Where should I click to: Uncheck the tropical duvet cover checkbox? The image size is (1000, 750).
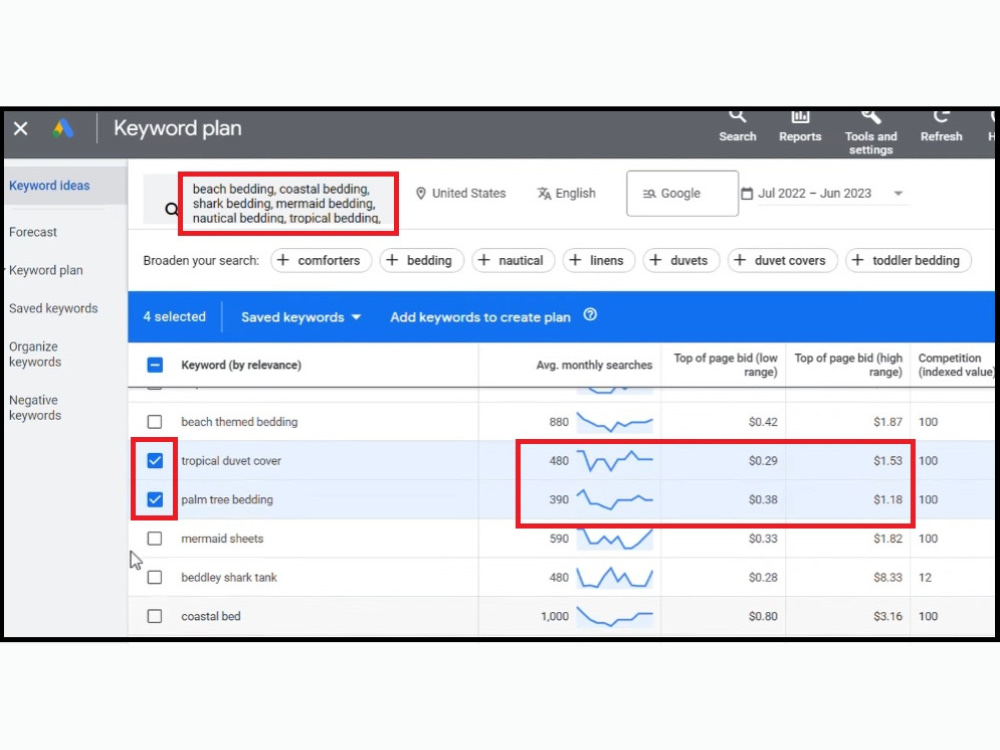pos(154,460)
